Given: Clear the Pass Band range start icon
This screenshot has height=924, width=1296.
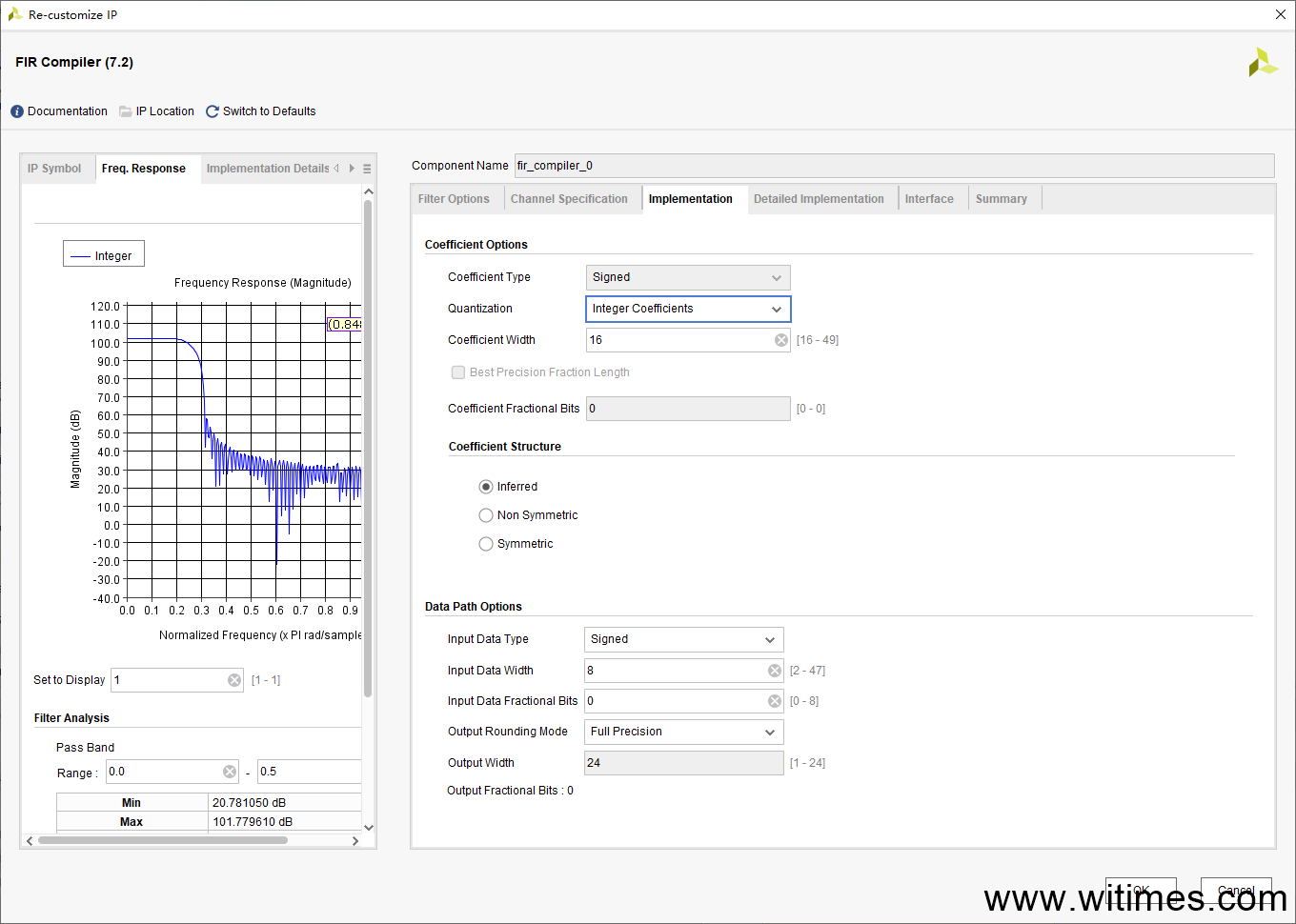Looking at the screenshot, I should pyautogui.click(x=230, y=772).
